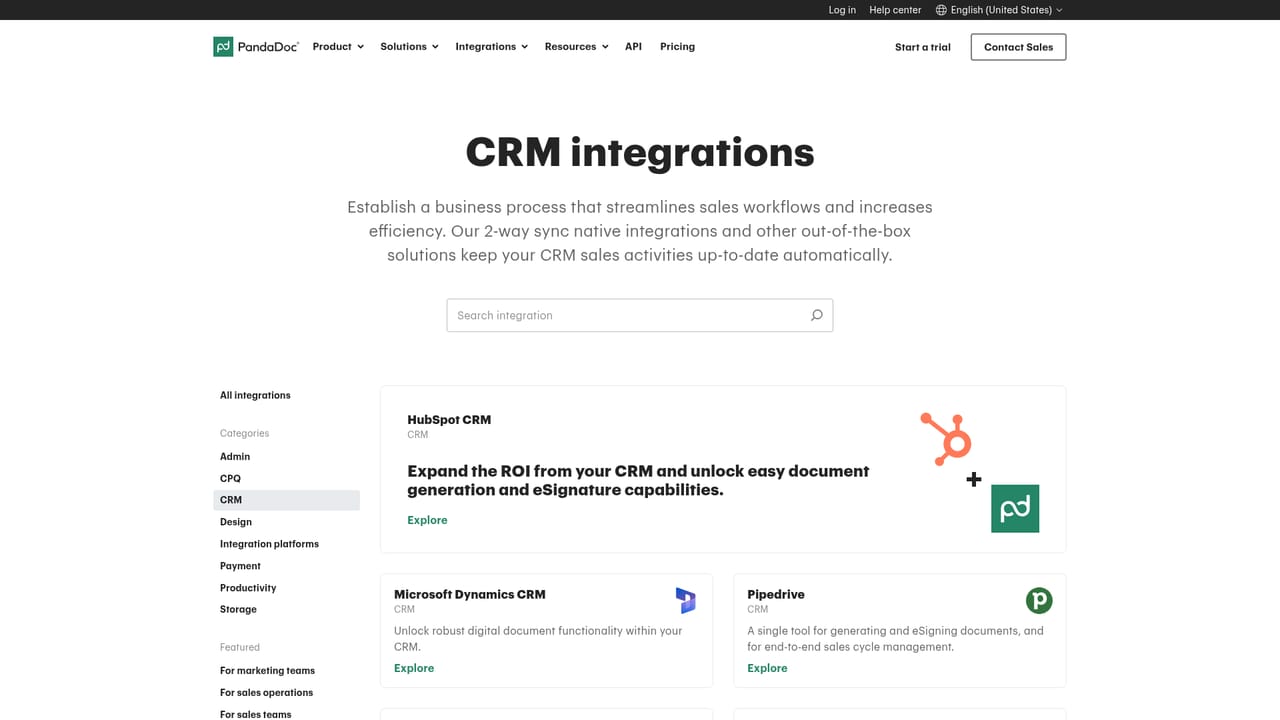Open the Help center link

tap(895, 10)
